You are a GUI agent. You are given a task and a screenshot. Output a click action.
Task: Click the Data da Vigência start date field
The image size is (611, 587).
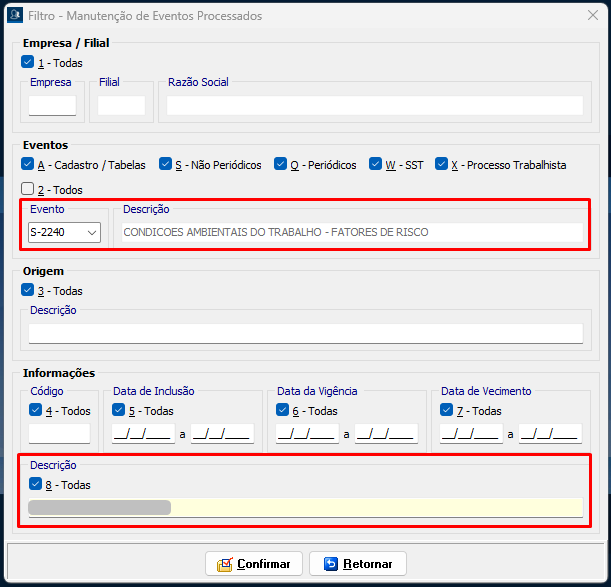click(x=306, y=434)
